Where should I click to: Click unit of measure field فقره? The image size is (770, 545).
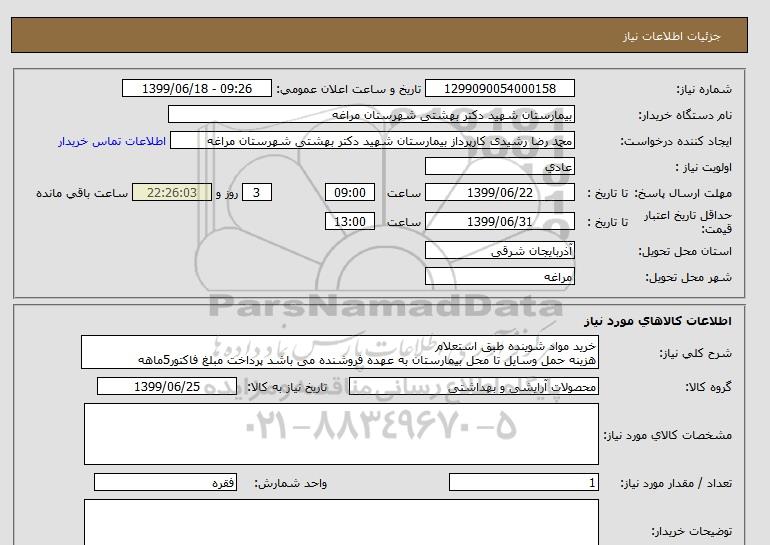(165, 483)
